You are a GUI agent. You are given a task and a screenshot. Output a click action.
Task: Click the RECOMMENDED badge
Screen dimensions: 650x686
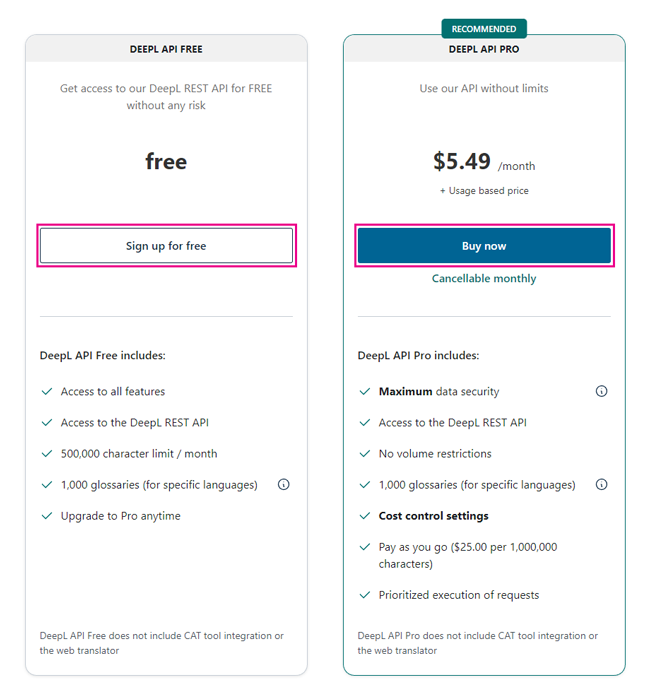pyautogui.click(x=484, y=29)
